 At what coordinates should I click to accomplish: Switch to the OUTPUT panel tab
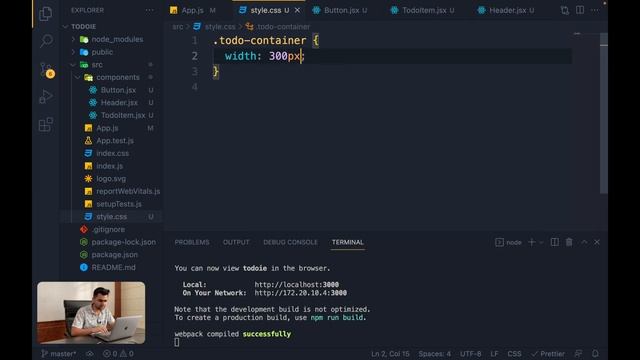[236, 242]
